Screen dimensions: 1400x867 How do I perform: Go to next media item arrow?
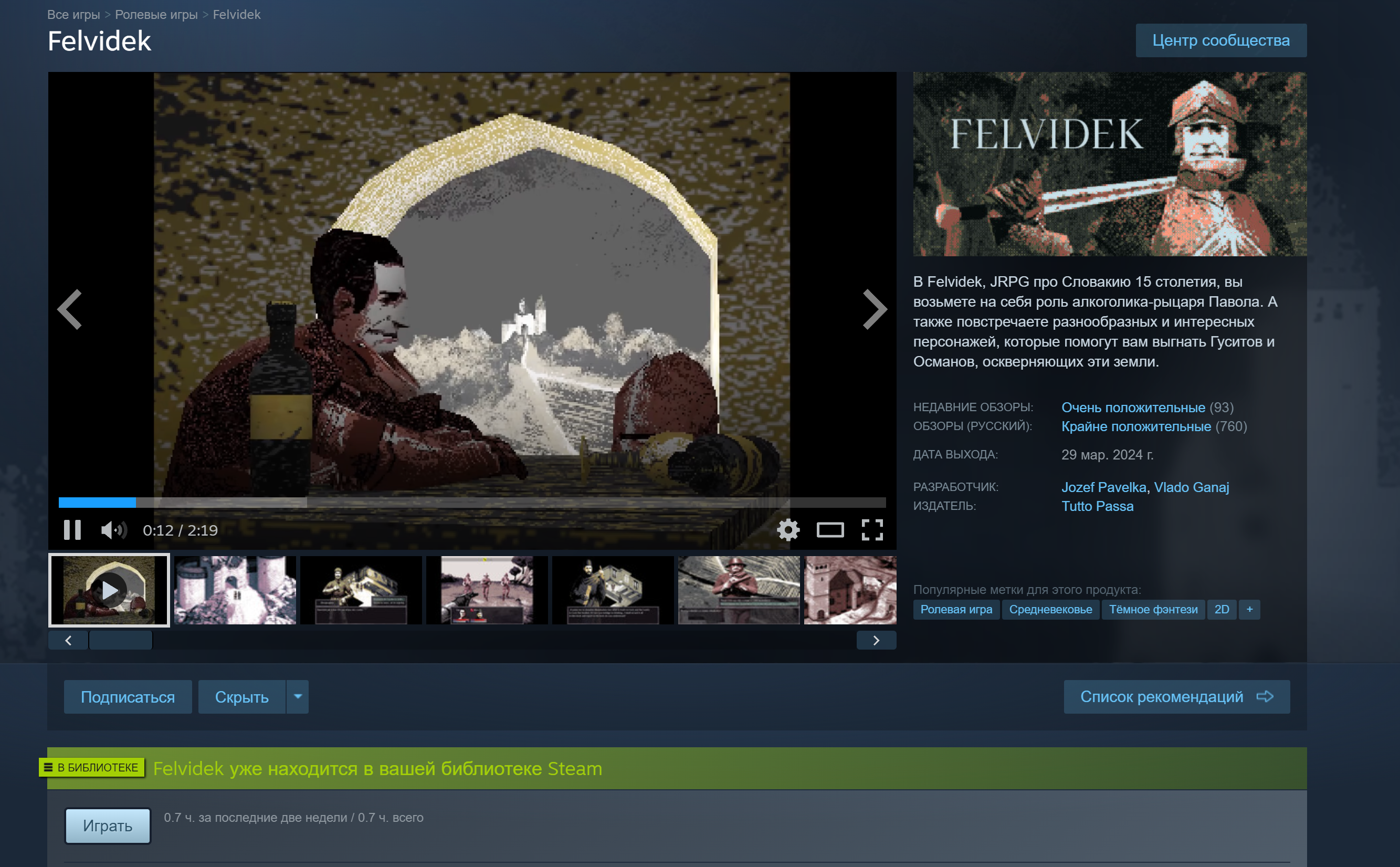875,310
